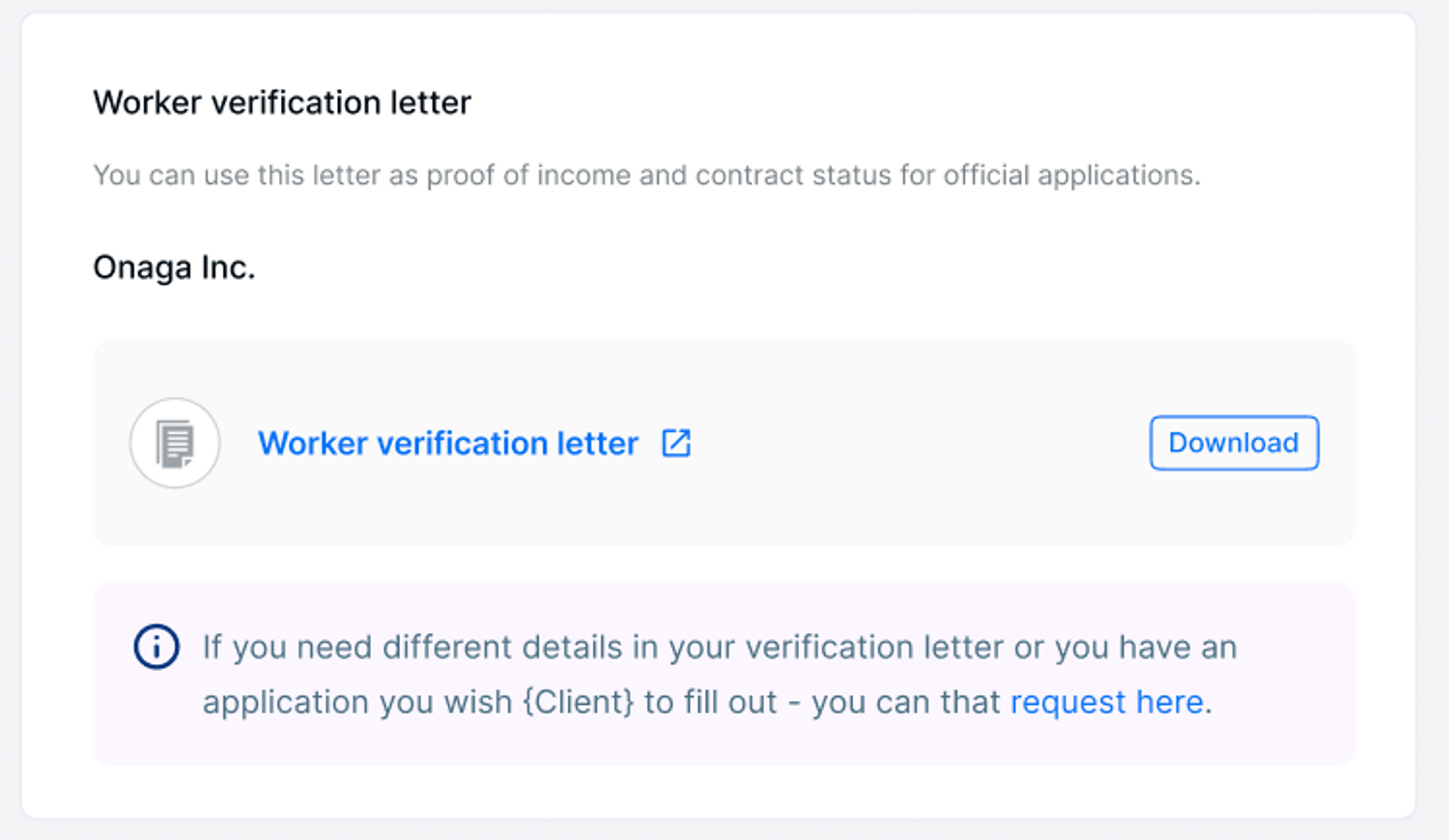The image size is (1449, 840).
Task: Download the worker verification letter
Action: (1234, 443)
